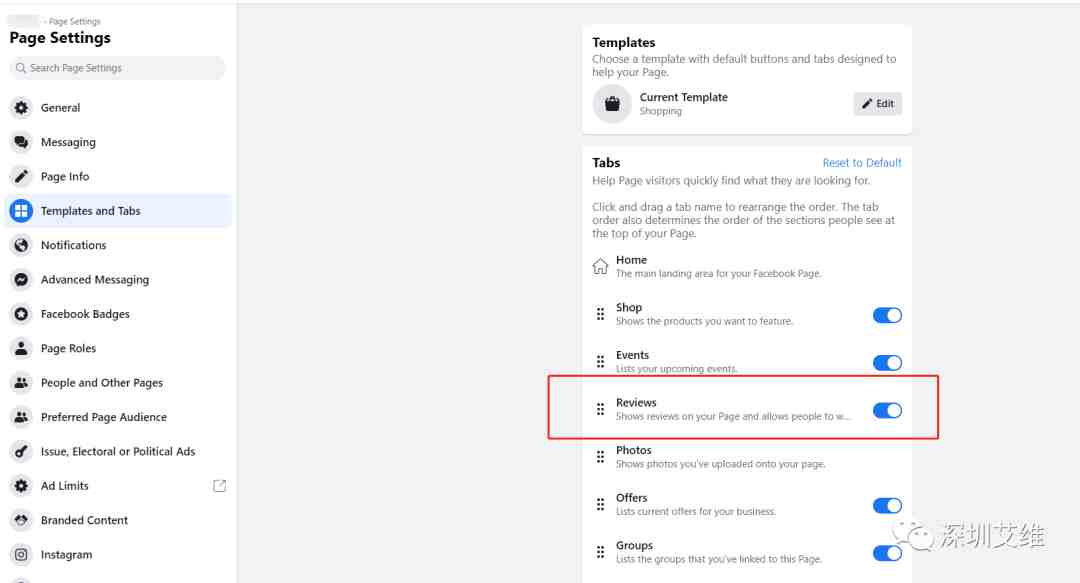Open Branded Content settings

[x=118, y=520]
